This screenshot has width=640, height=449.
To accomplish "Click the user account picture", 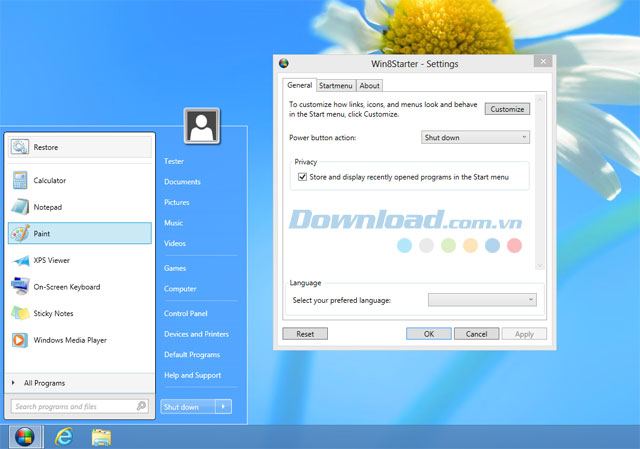I will 203,127.
